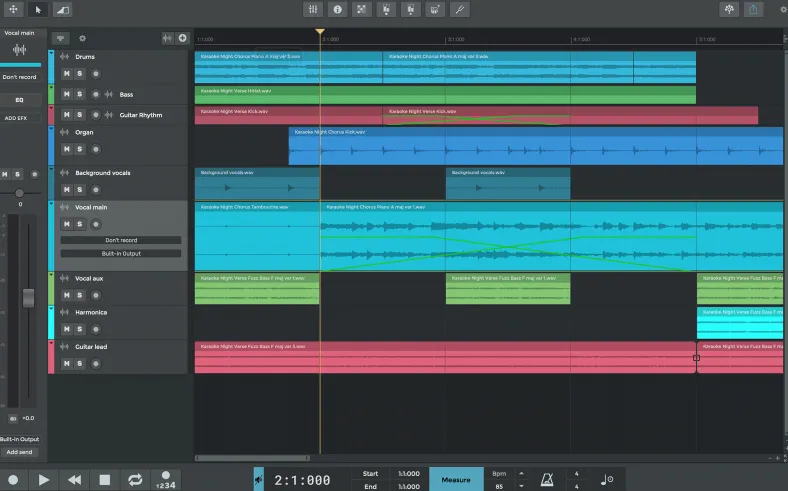Image resolution: width=788 pixels, height=491 pixels.
Task: Arm recording on Vocal main track
Action: coord(95,224)
